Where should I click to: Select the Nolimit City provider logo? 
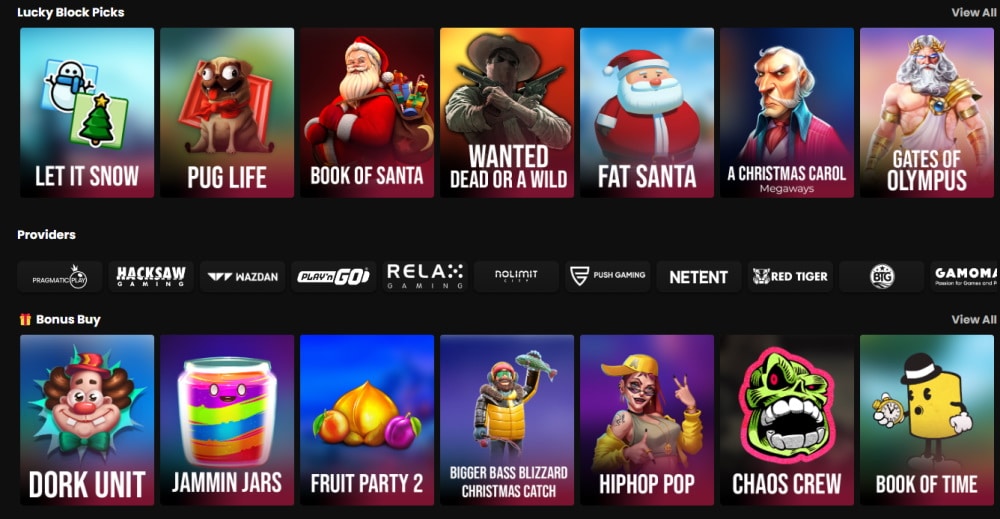click(517, 277)
